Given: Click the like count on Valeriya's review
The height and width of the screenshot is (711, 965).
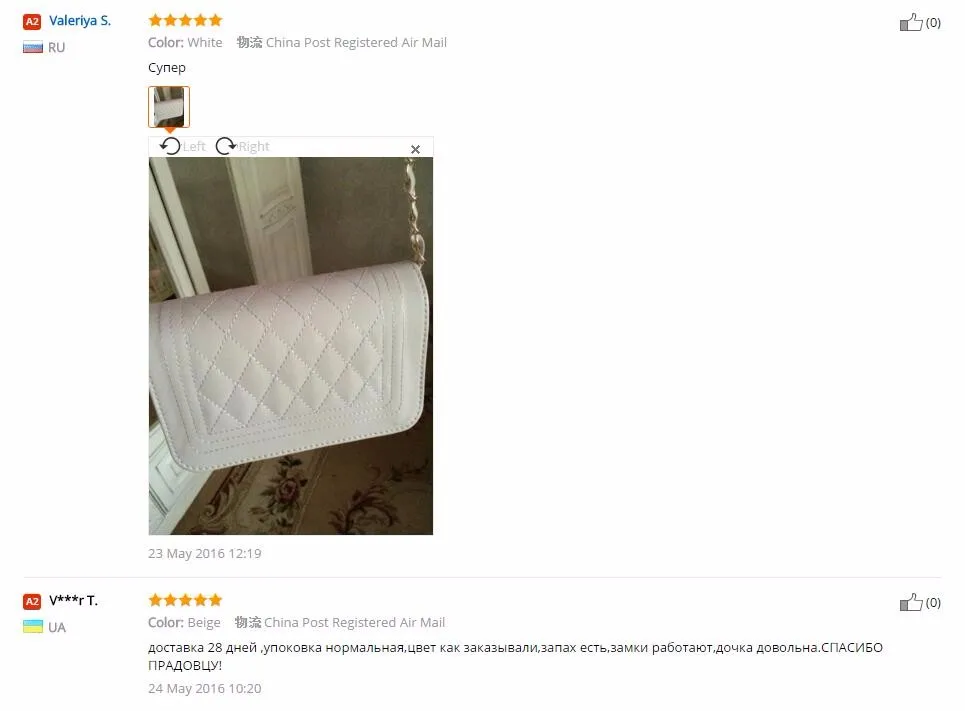Looking at the screenshot, I should tap(933, 23).
